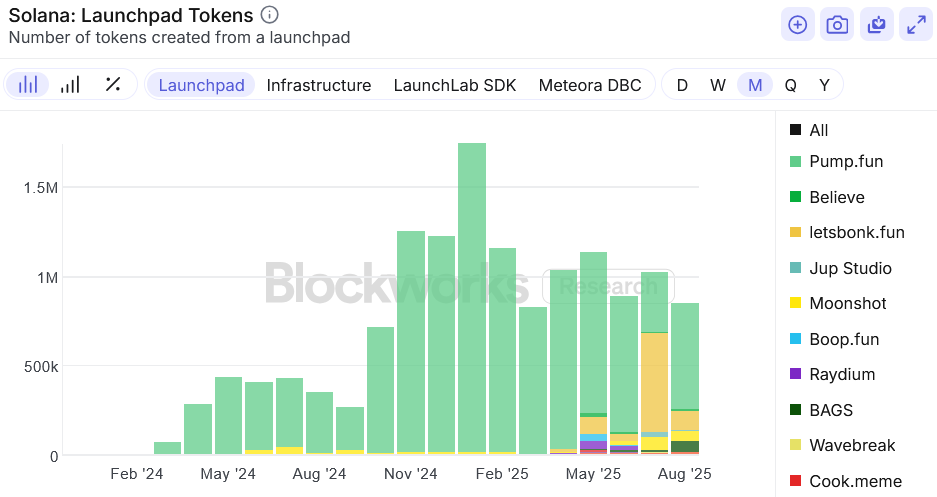Viewport: 937px width, 497px height.
Task: Click the 1.5M y-axis label
Action: coord(41,188)
